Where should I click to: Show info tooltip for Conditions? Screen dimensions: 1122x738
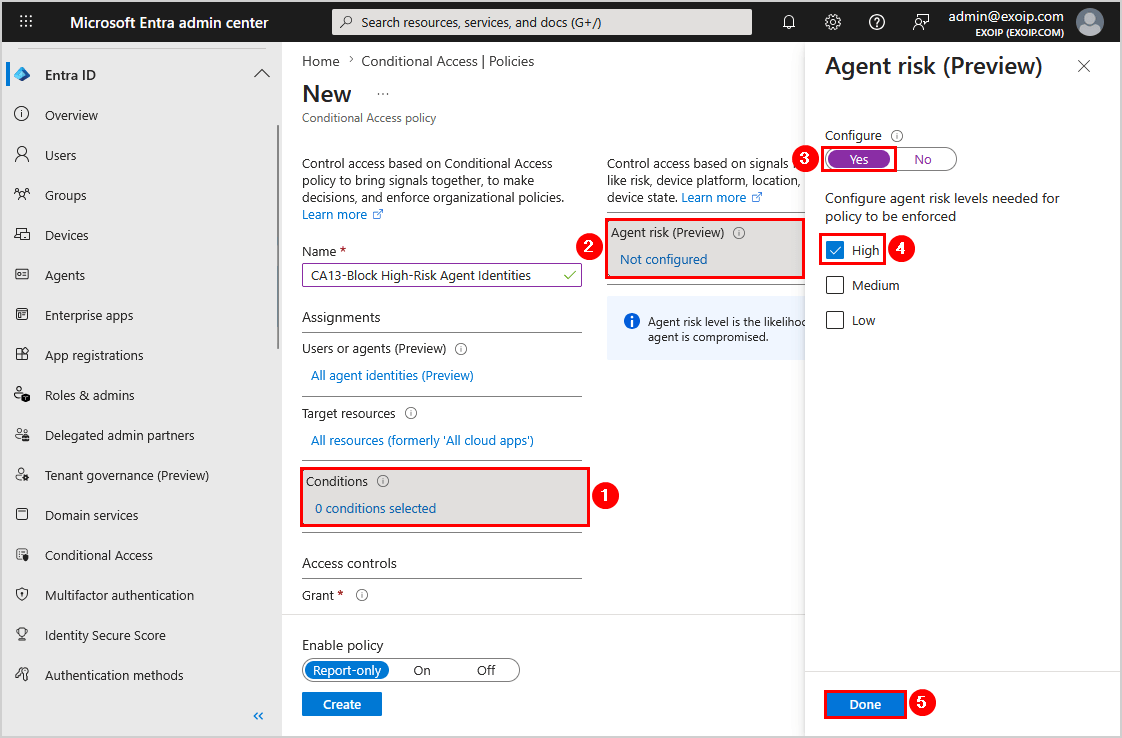click(383, 481)
